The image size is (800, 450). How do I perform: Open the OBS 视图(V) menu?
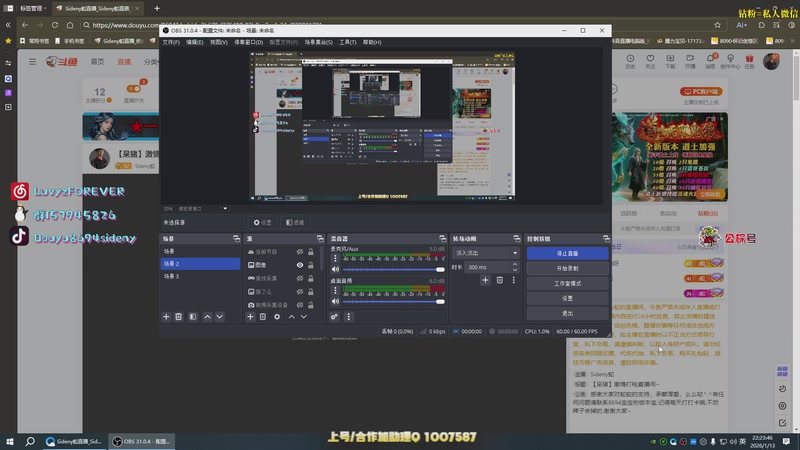point(218,42)
